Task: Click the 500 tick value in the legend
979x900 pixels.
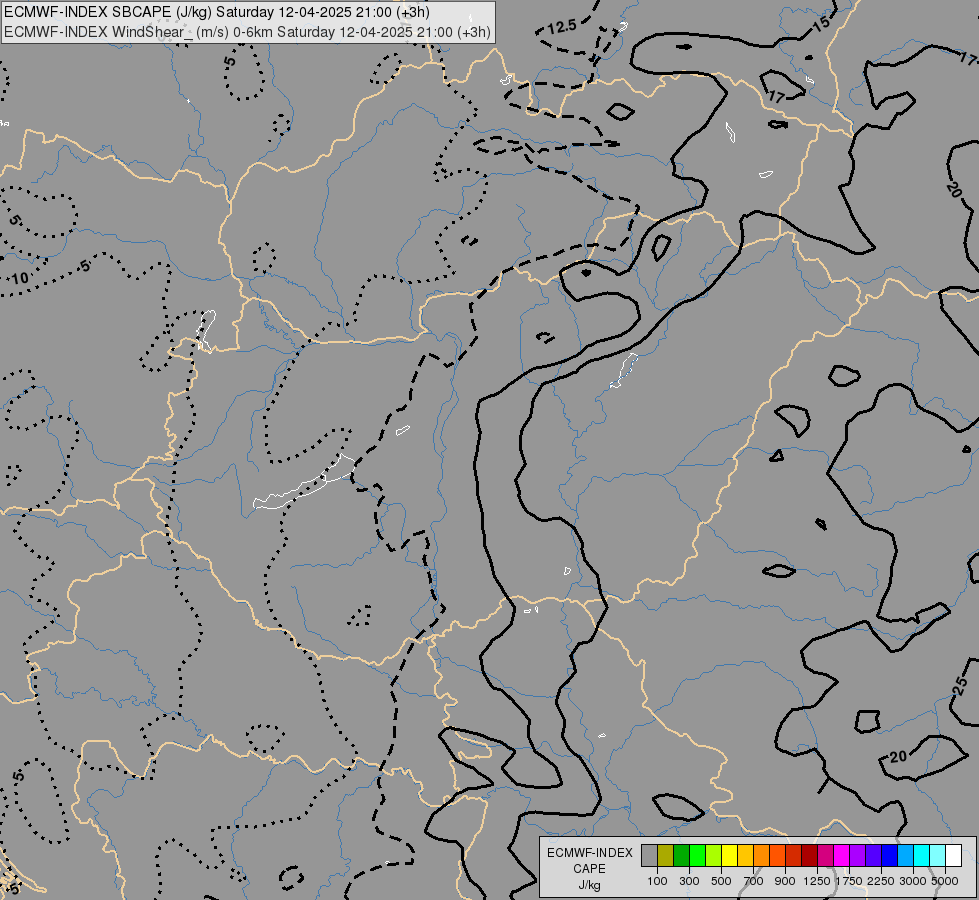Action: point(721,881)
